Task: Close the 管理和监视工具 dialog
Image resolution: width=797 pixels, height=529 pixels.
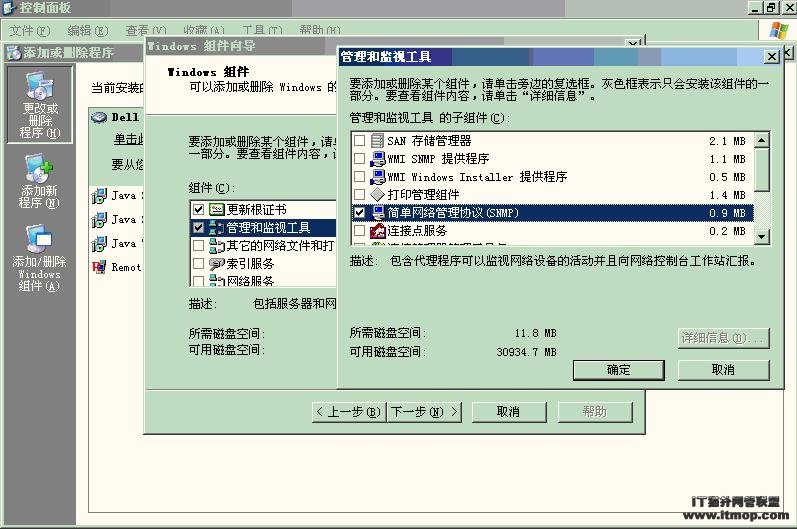Action: (x=772, y=56)
